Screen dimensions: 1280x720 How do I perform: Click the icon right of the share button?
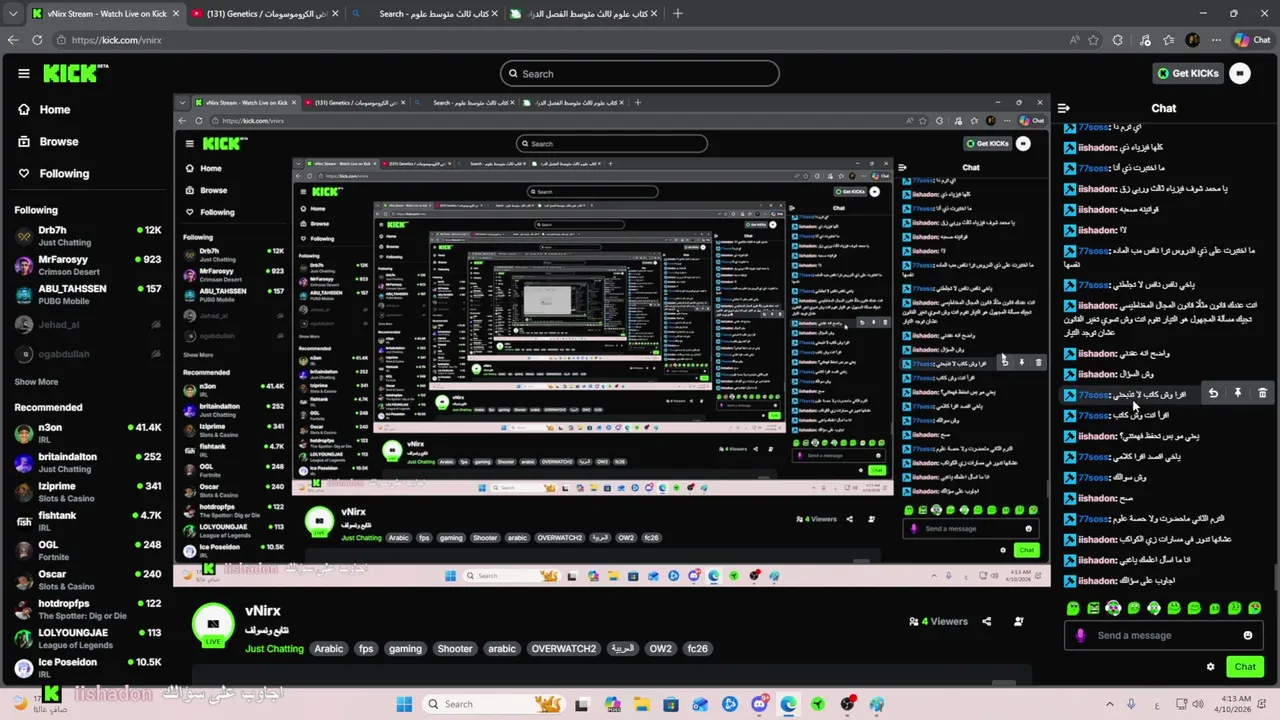1019,621
